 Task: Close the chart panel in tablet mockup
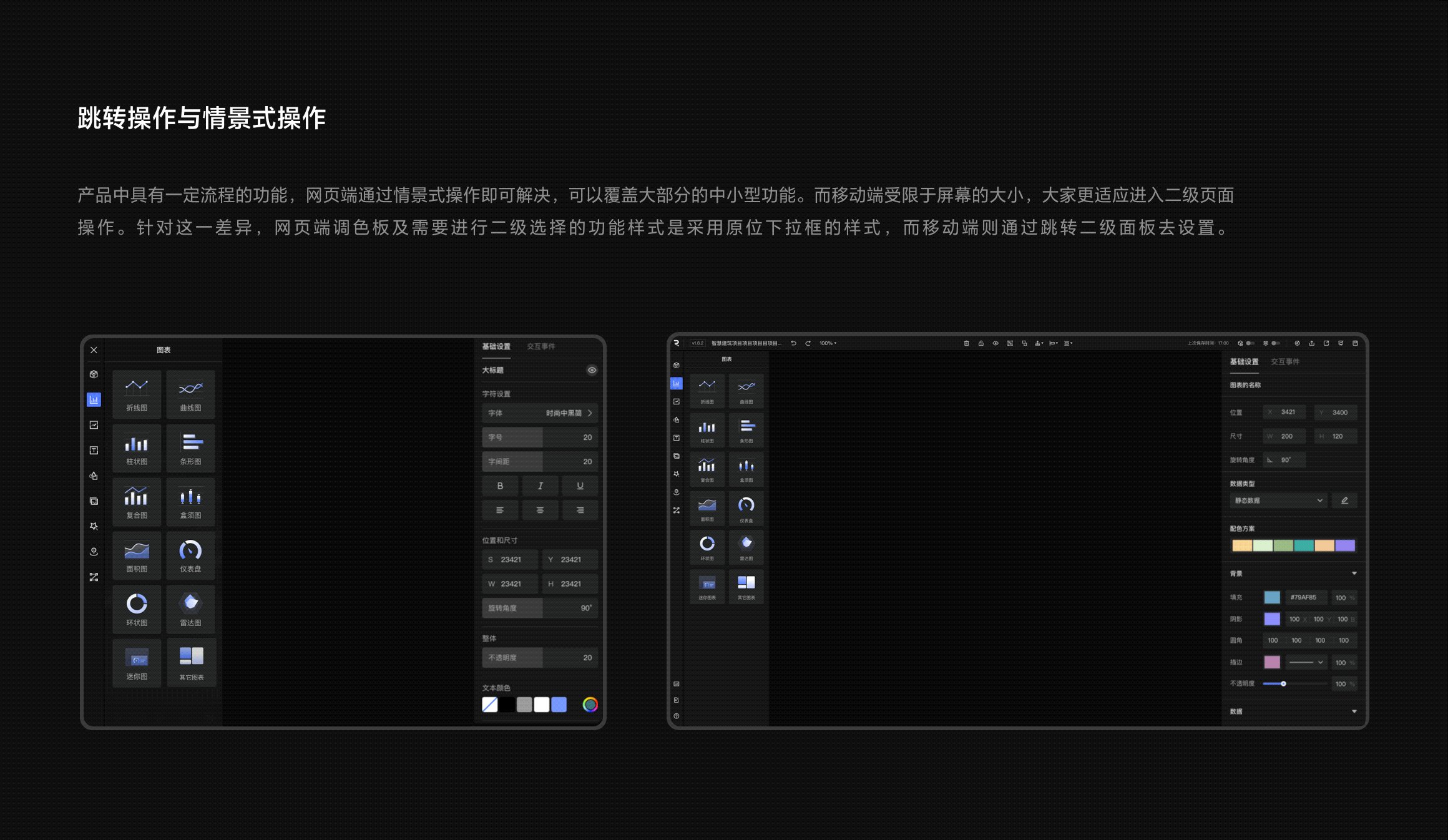(94, 350)
